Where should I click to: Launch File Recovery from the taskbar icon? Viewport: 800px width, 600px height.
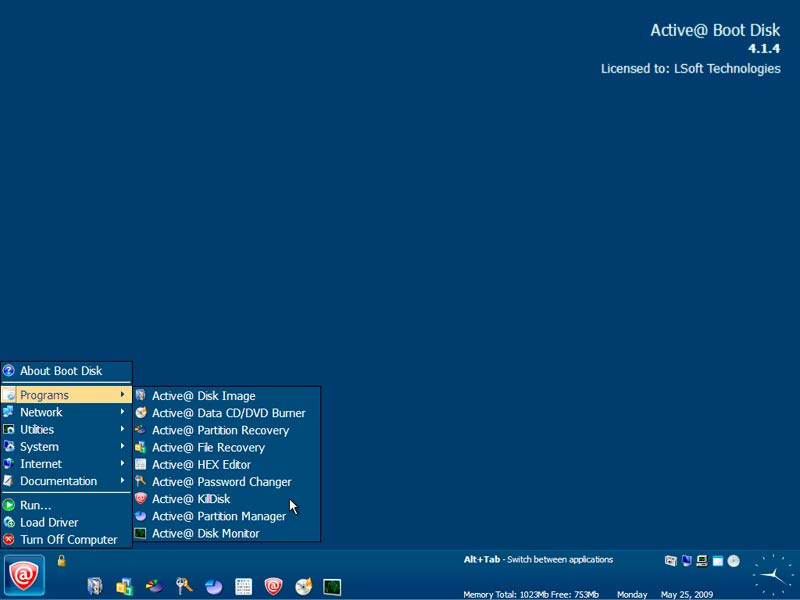pyautogui.click(x=124, y=586)
